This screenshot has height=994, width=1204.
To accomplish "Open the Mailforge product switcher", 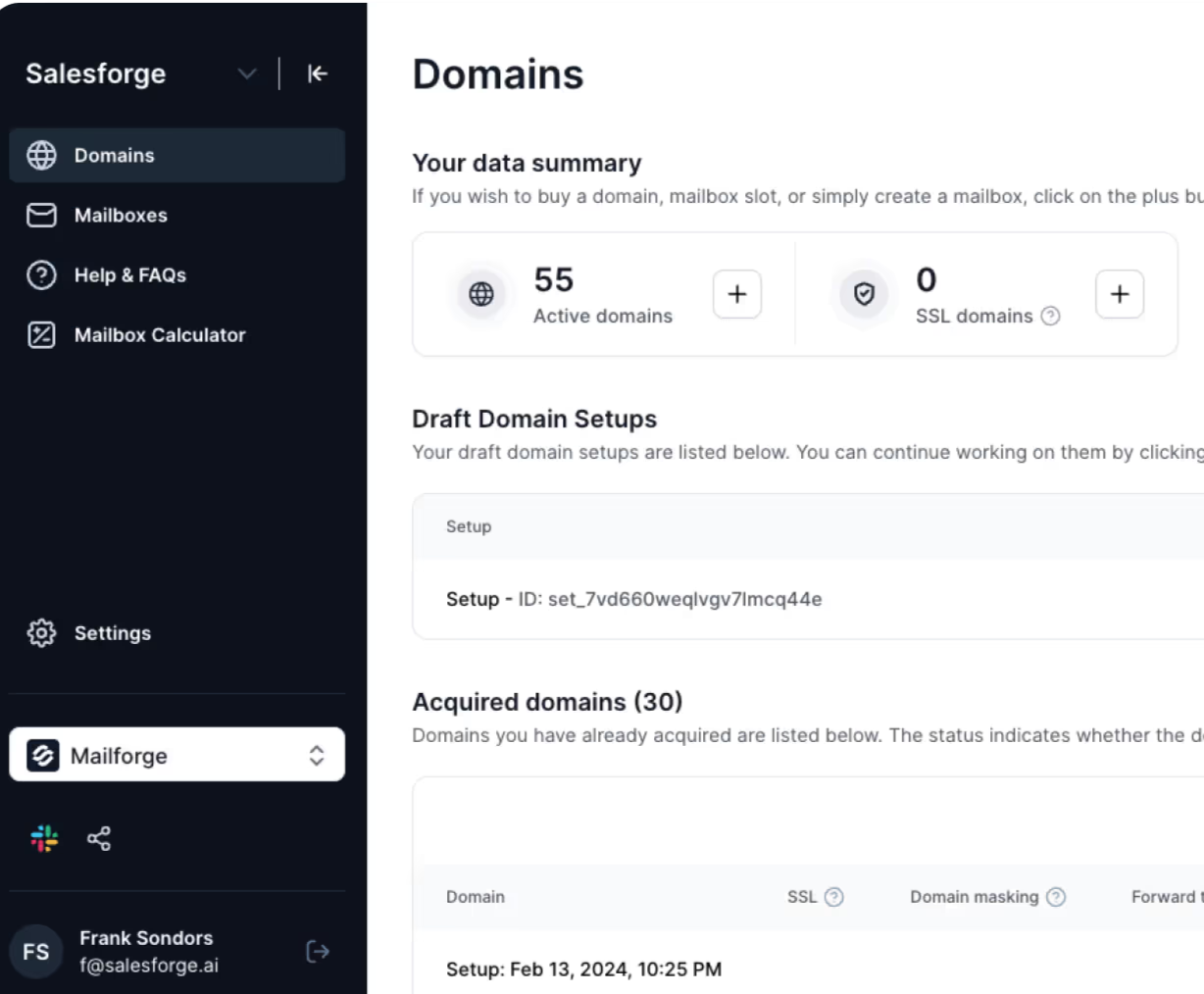I will click(176, 755).
